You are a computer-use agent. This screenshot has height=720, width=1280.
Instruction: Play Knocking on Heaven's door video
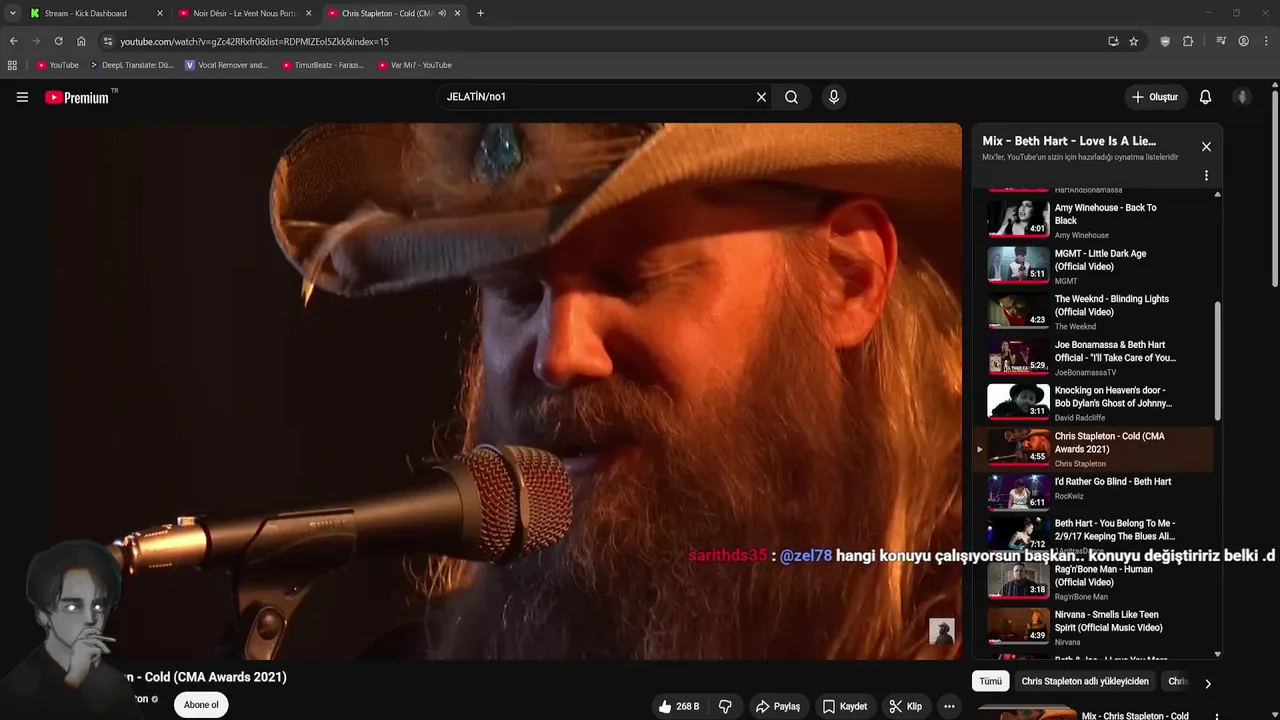1092,403
